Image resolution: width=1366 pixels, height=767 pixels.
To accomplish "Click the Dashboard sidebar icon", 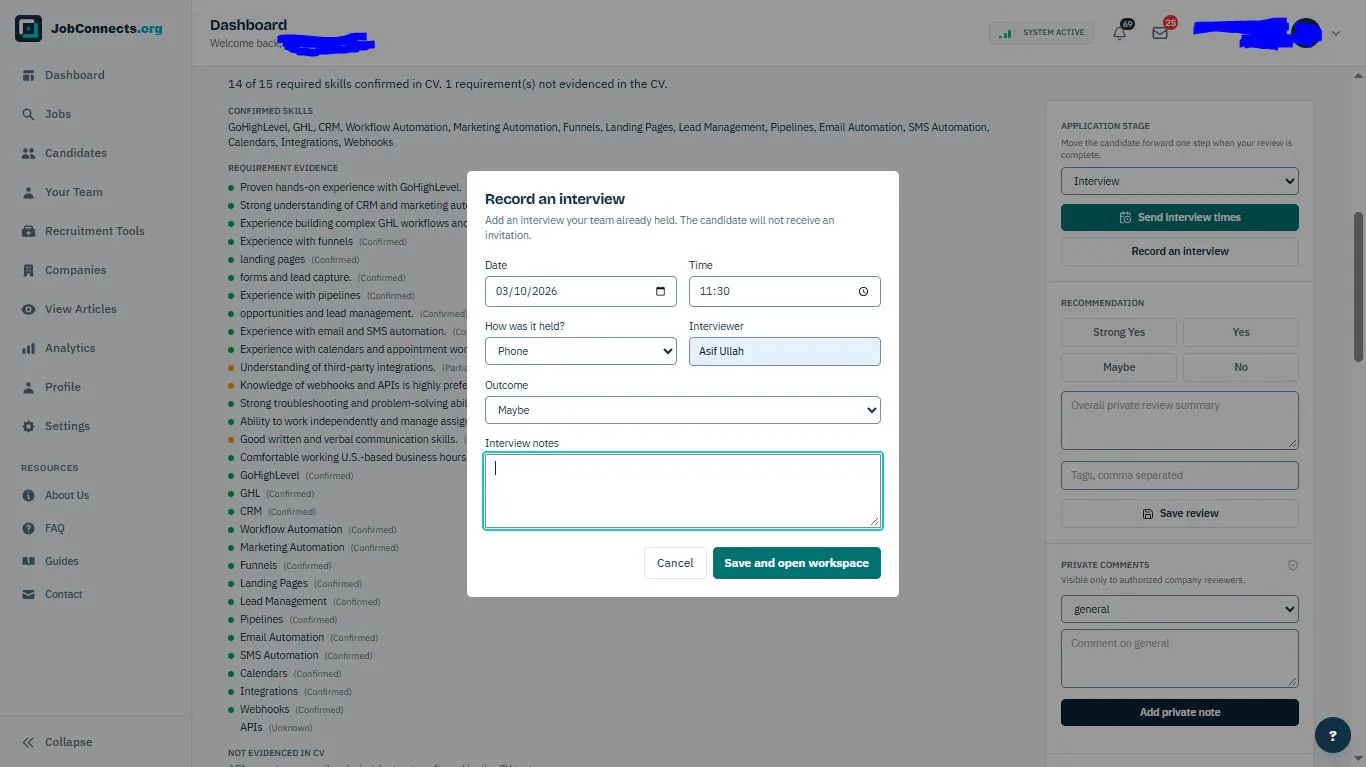I will [28, 75].
